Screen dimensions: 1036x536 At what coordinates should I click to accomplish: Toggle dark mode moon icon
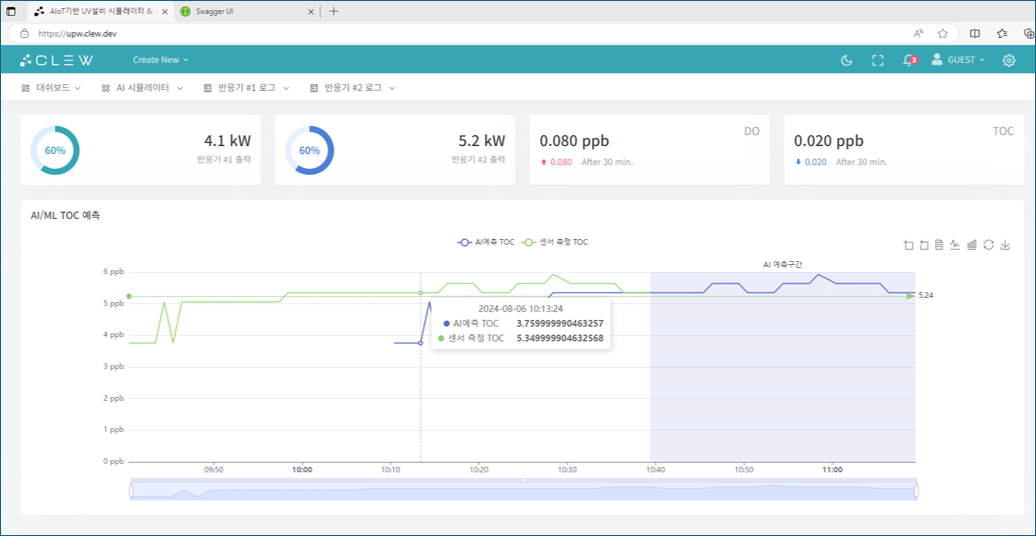tap(846, 60)
